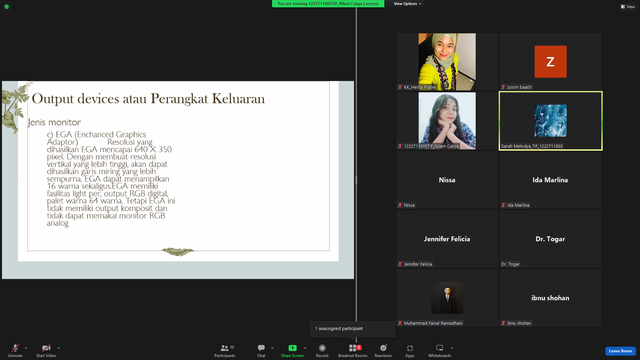Click slide title 'Output devices atau Perangkat Keluaran'

148,99
